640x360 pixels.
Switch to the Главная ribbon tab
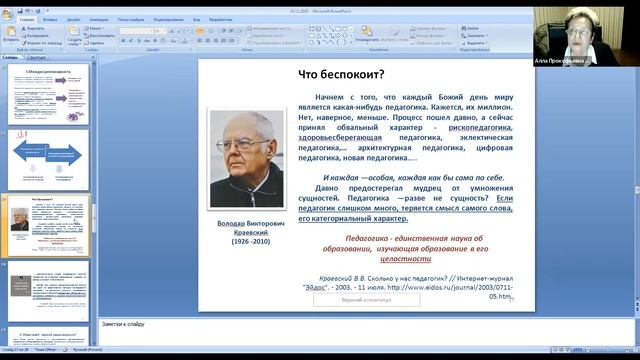click(x=27, y=20)
